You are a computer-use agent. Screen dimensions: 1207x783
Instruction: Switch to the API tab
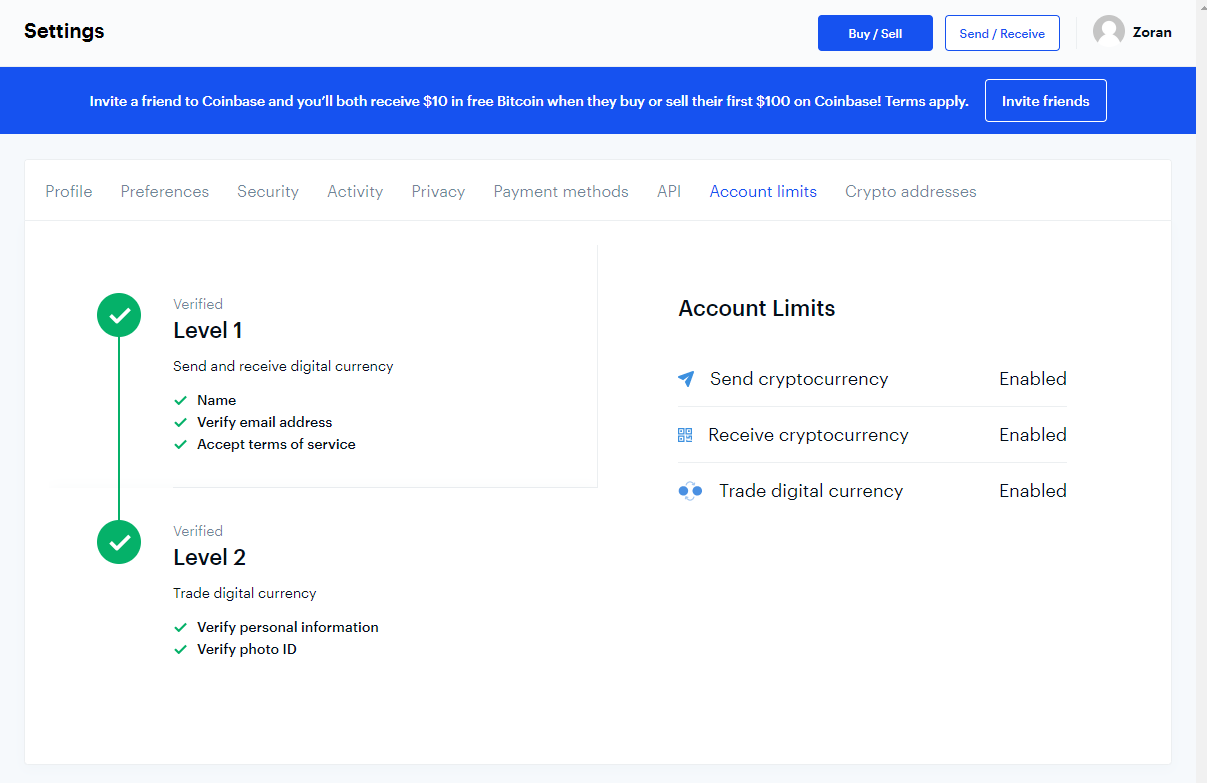[669, 191]
